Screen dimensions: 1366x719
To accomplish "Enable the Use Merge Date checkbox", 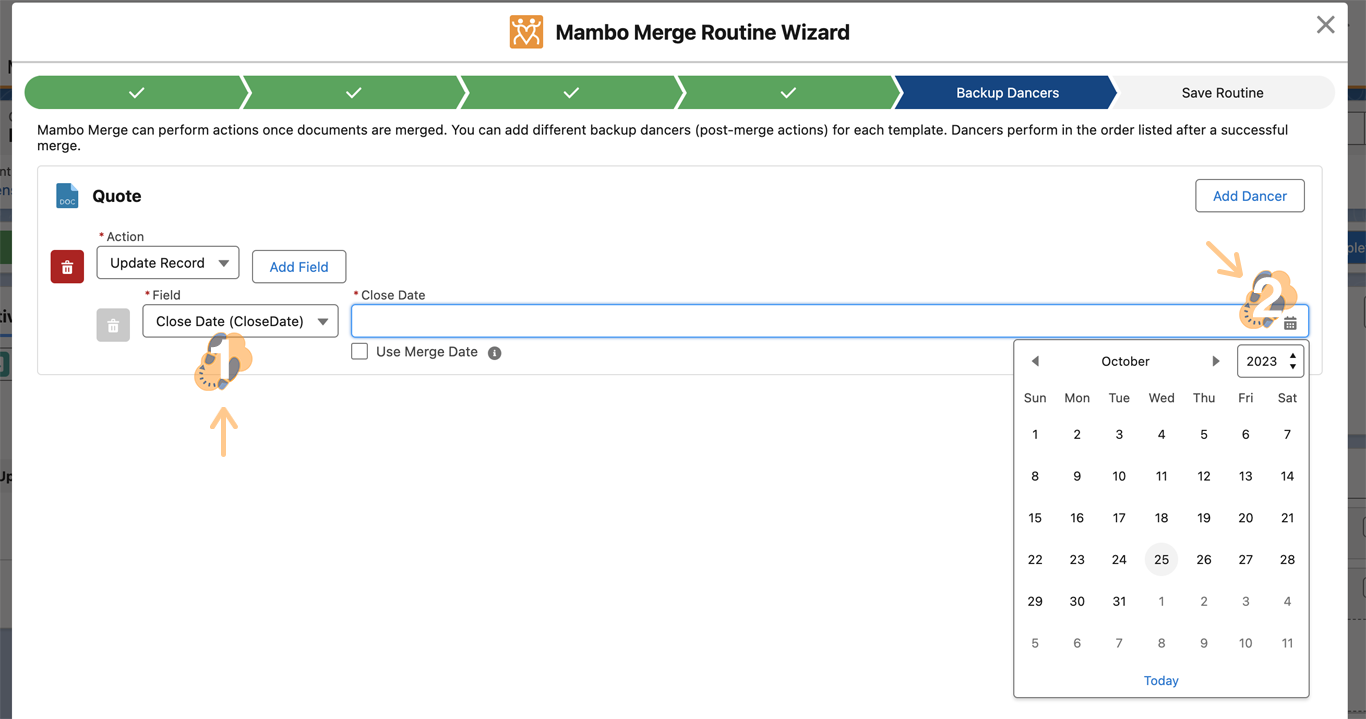I will (360, 352).
